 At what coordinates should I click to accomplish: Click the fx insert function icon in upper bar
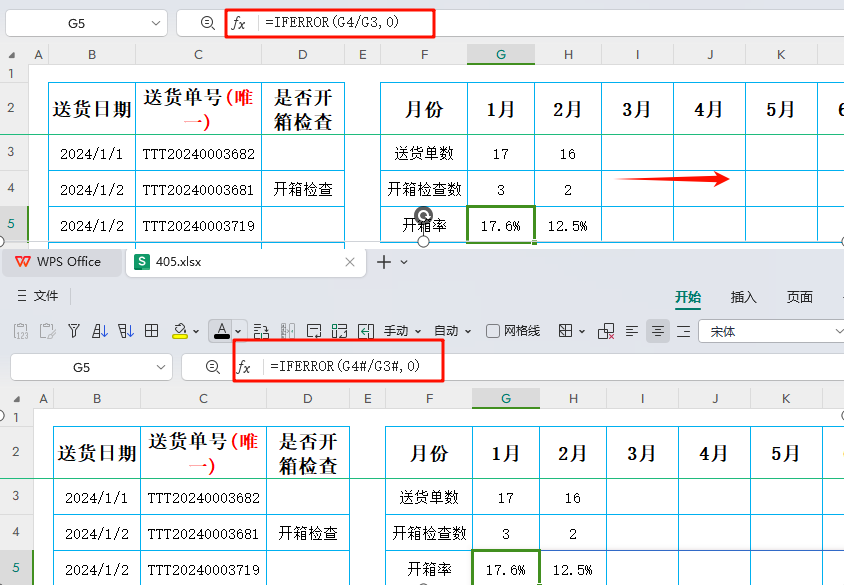point(238,23)
